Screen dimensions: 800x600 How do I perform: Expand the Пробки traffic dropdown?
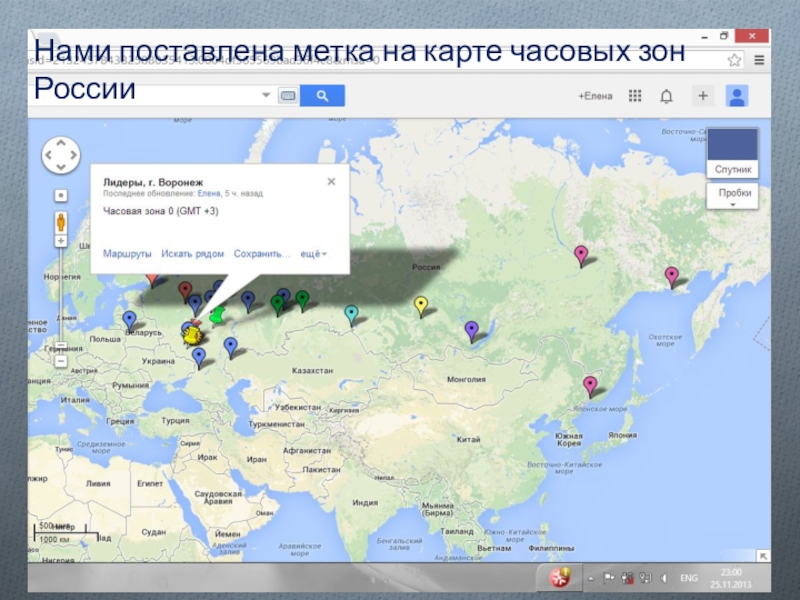point(733,196)
